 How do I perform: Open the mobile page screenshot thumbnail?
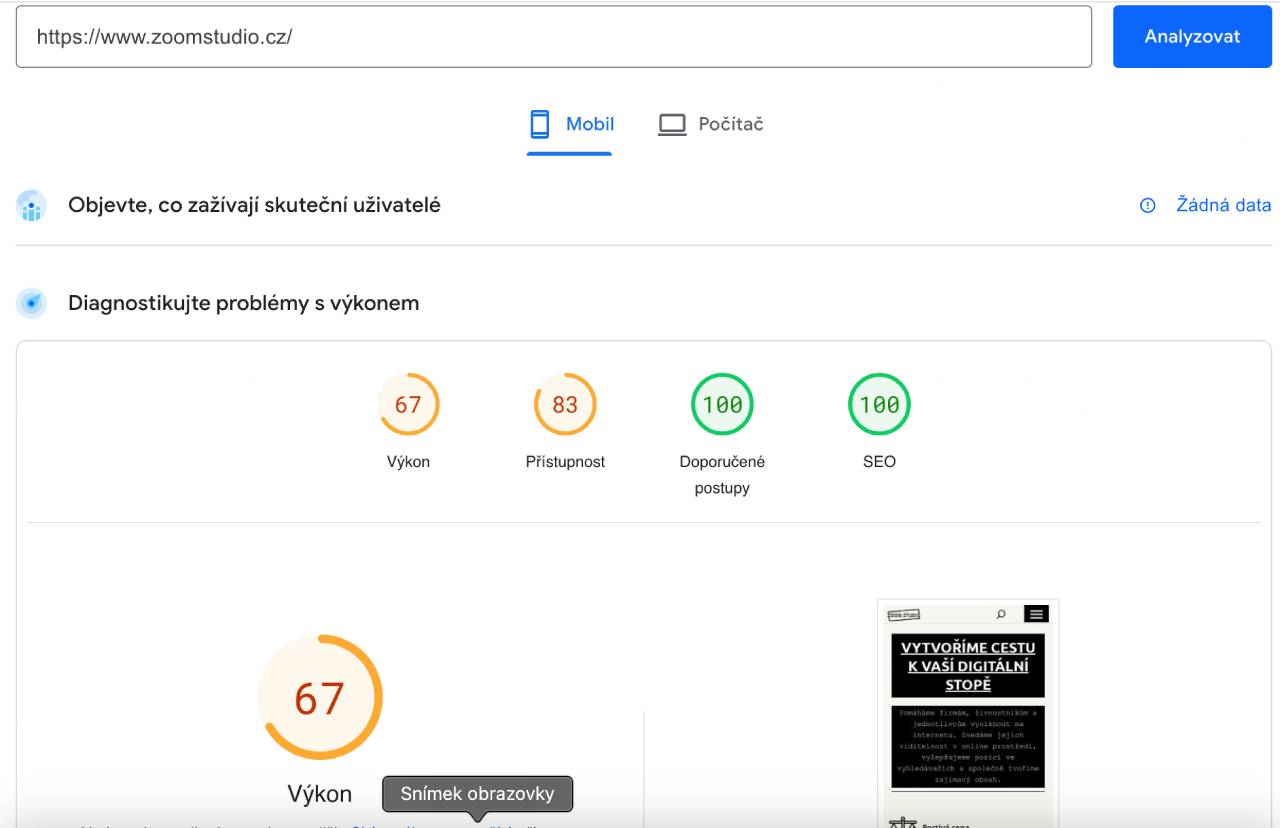[968, 713]
